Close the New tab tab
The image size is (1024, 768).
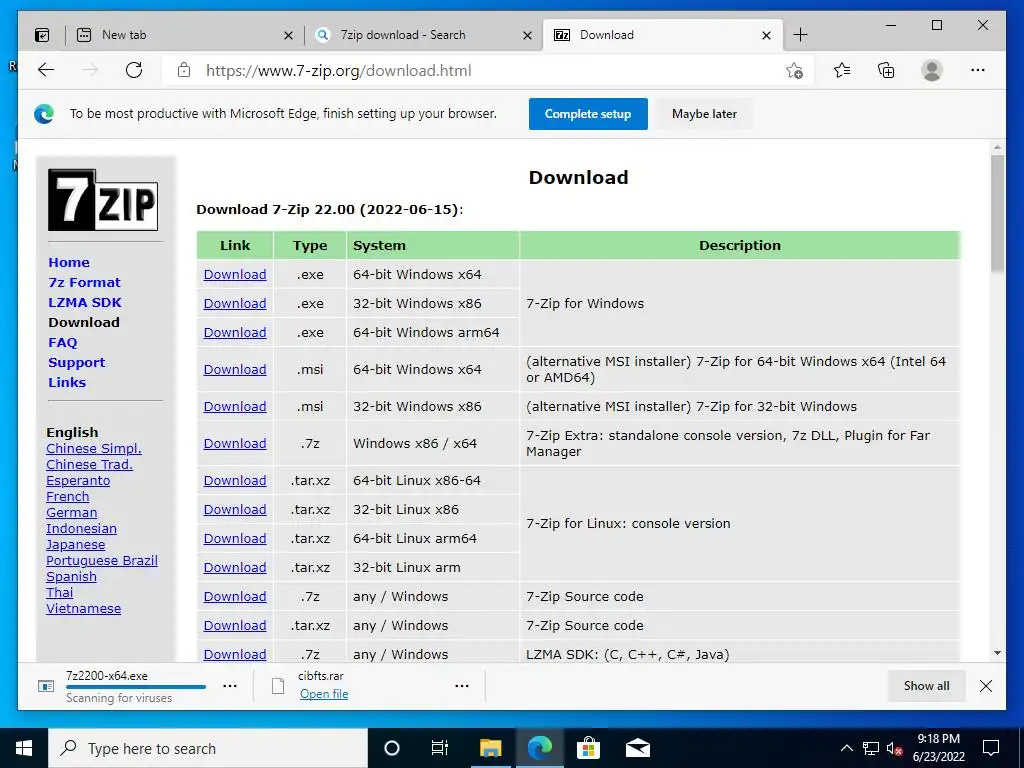pos(288,35)
